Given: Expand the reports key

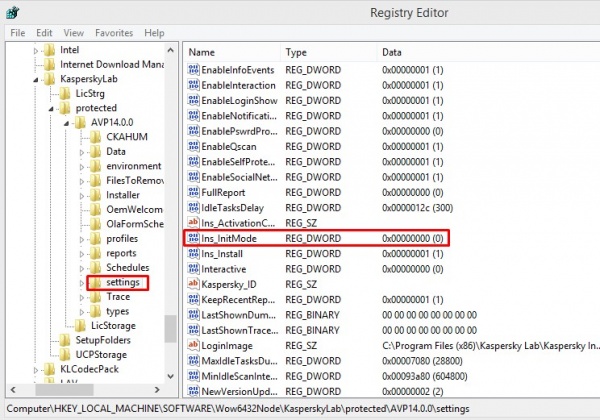Looking at the screenshot, I should pos(82,254).
